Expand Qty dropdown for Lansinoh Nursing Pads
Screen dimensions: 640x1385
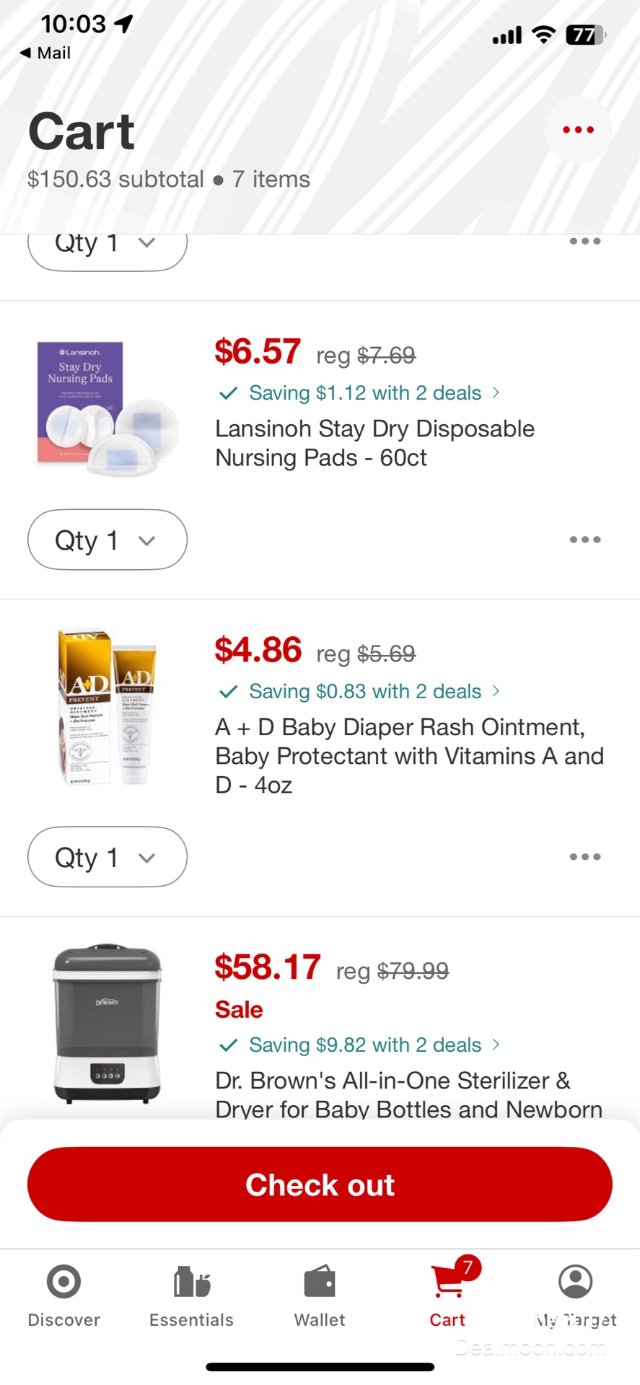click(x=107, y=540)
